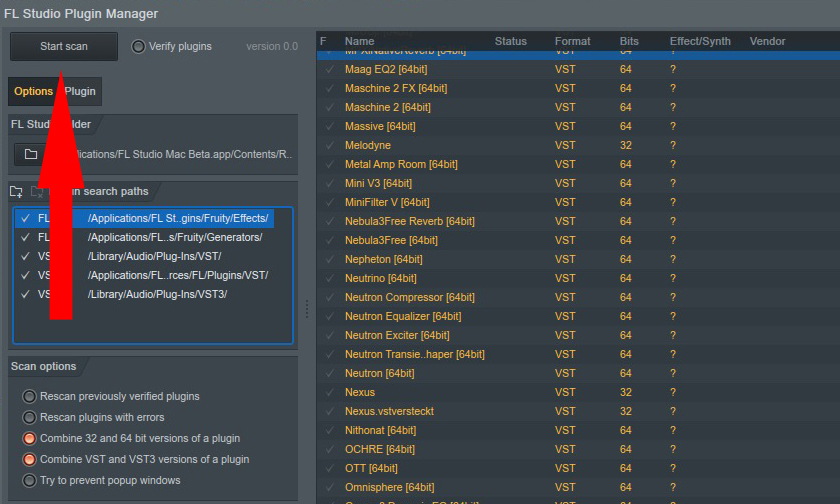Click the panel splitter handle dots
The image size is (840, 504).
pos(307,309)
